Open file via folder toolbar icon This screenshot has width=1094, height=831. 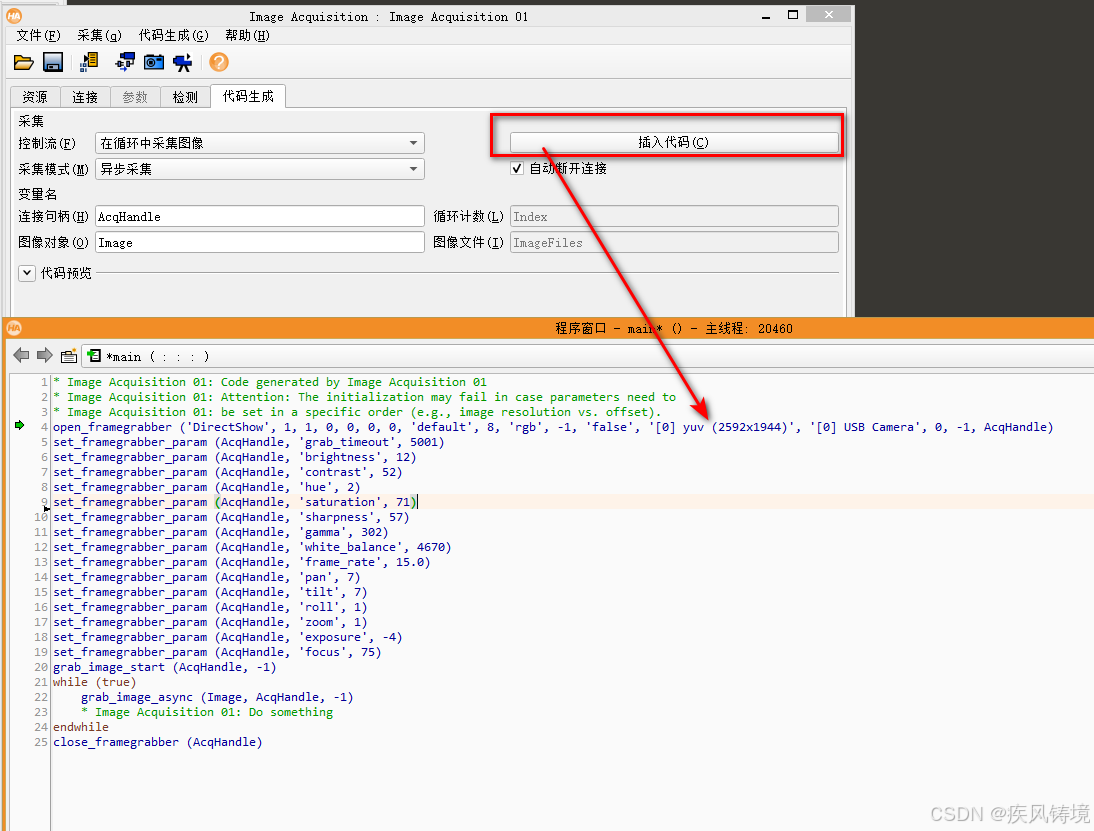(23, 63)
